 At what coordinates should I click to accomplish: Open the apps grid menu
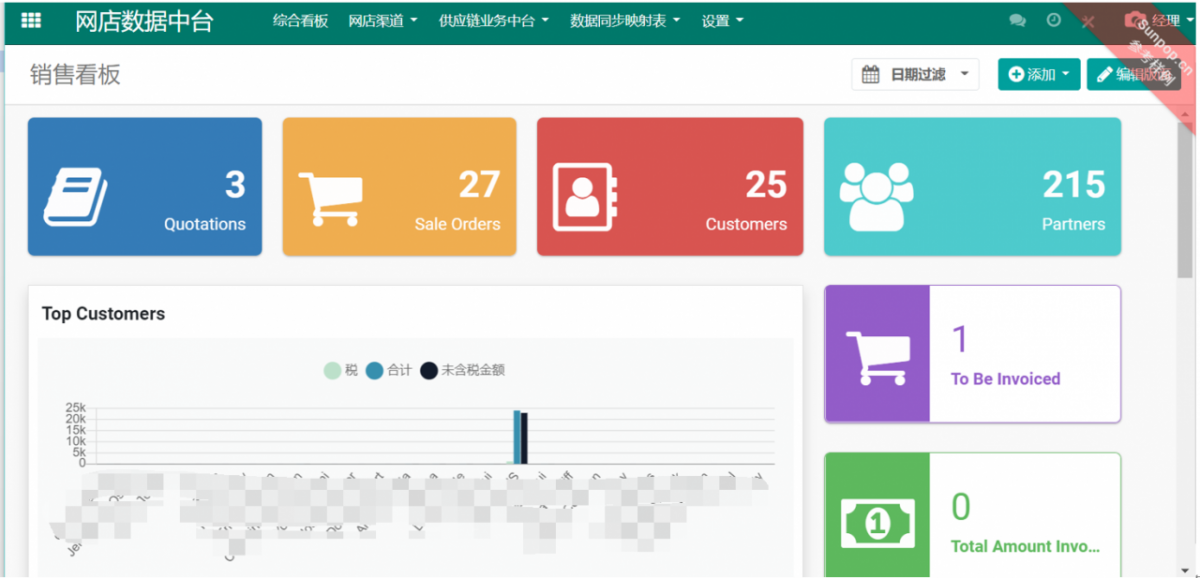[x=30, y=20]
